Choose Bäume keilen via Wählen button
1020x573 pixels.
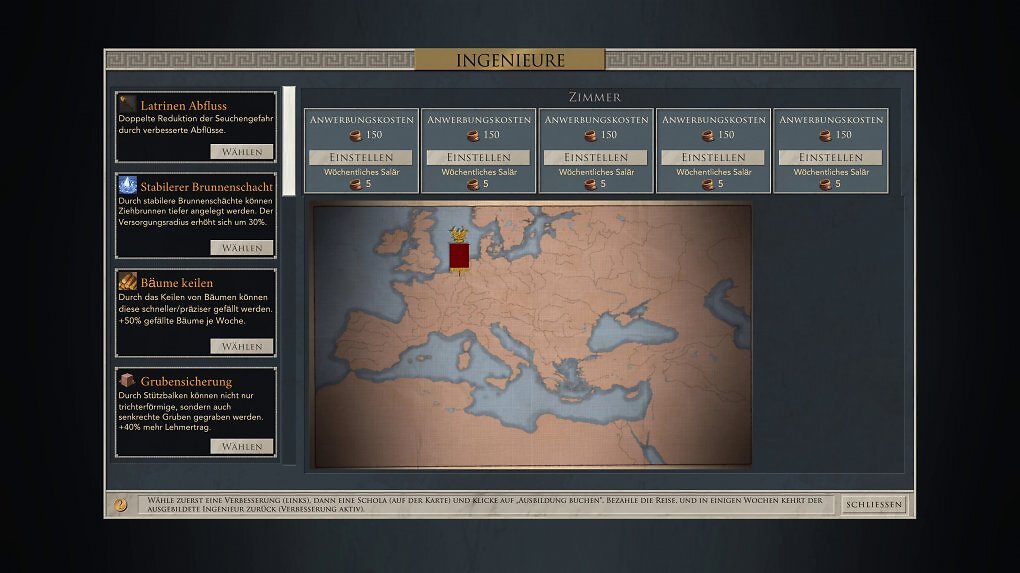pos(242,347)
